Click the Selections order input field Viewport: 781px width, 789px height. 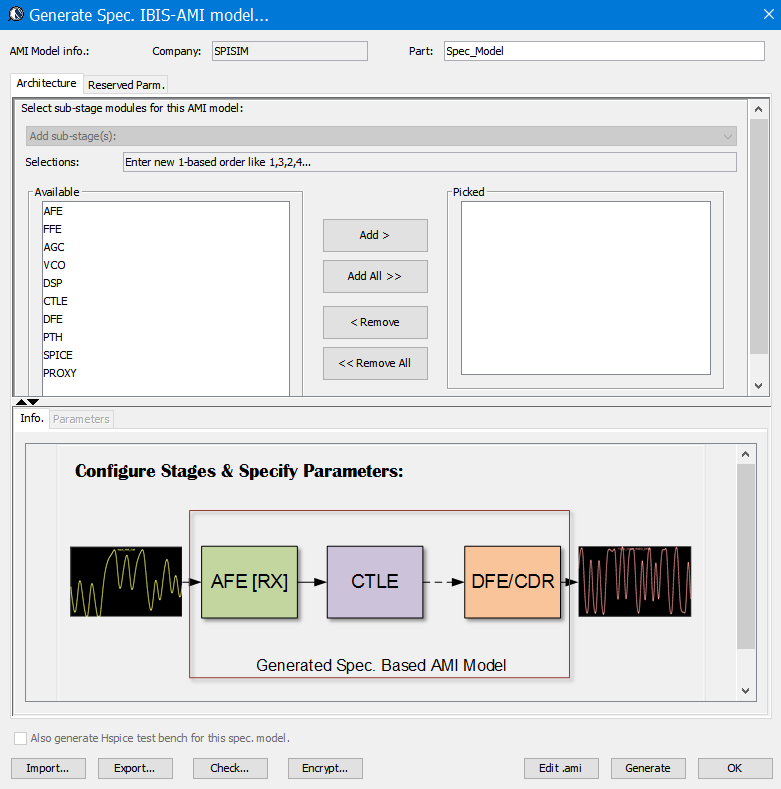coord(429,162)
